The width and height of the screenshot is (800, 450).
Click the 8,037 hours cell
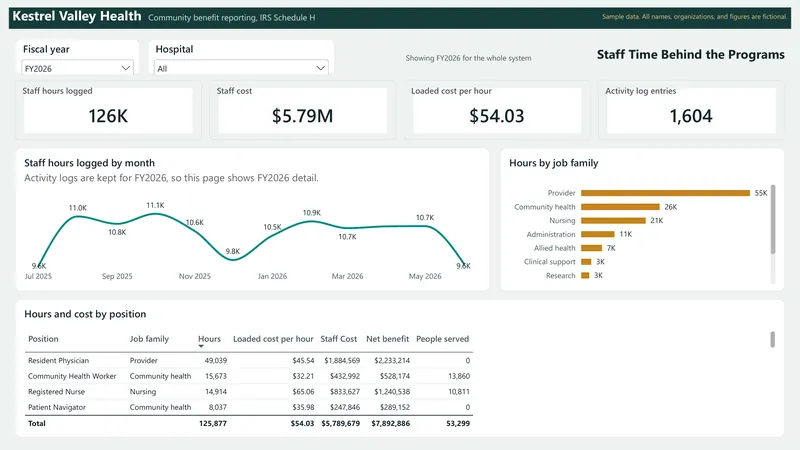(218, 407)
